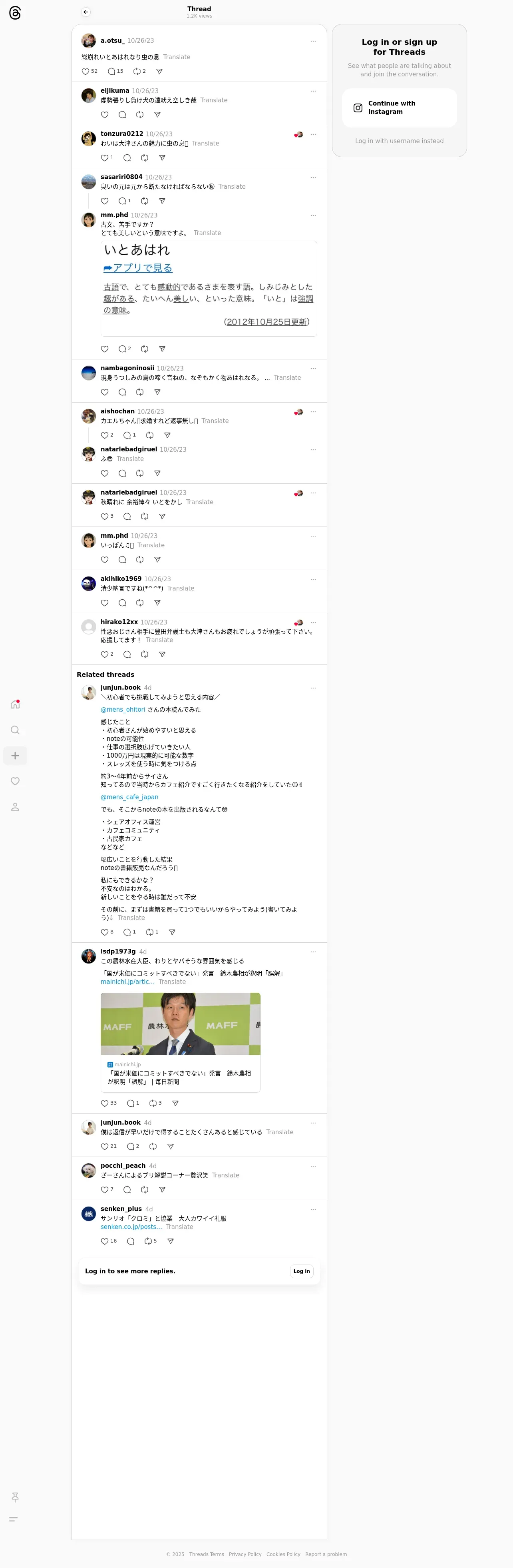Go back with the arrow button
This screenshot has width=513, height=1568.
click(x=86, y=12)
